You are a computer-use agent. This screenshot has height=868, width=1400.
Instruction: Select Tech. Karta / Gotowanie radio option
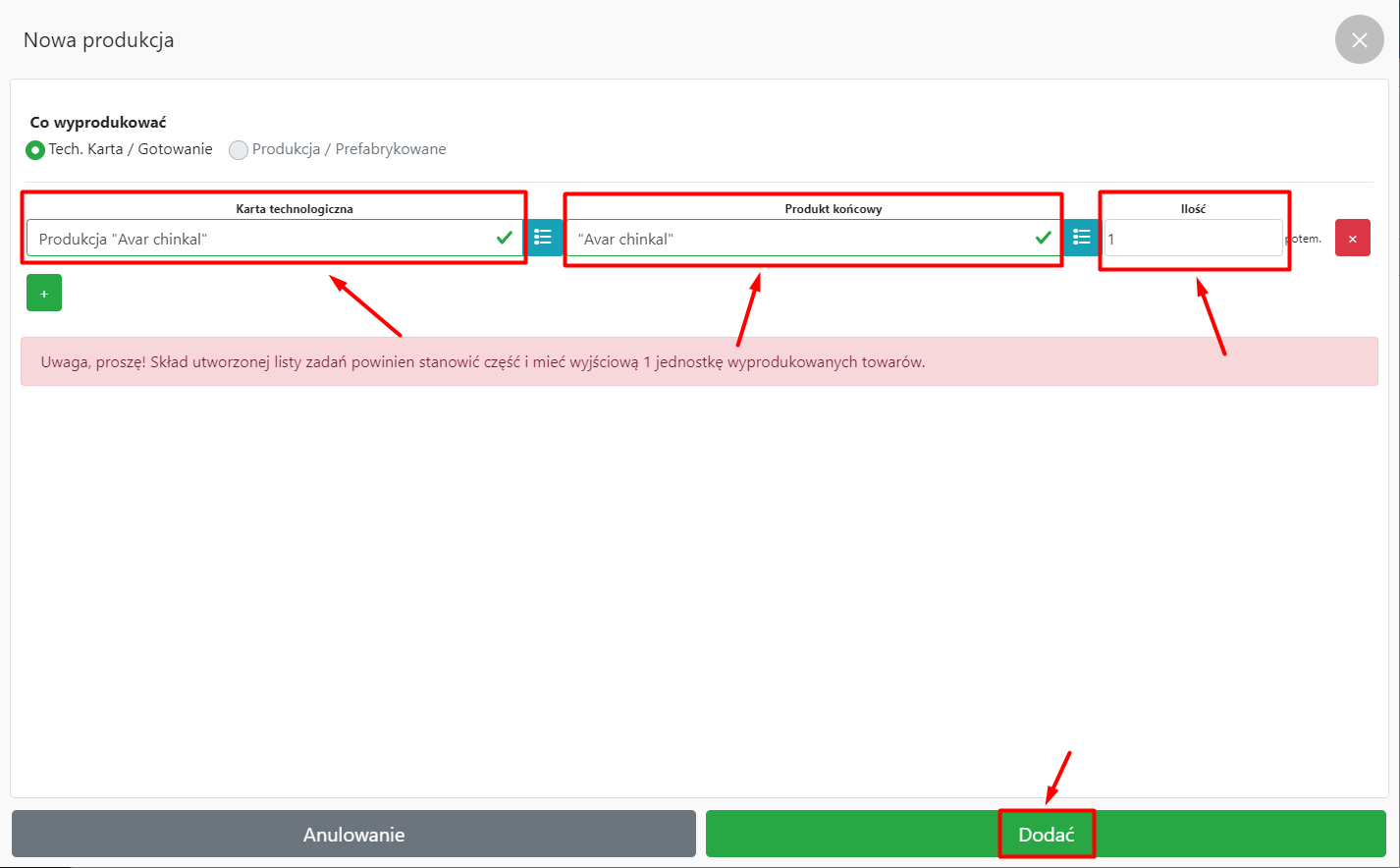tap(35, 150)
